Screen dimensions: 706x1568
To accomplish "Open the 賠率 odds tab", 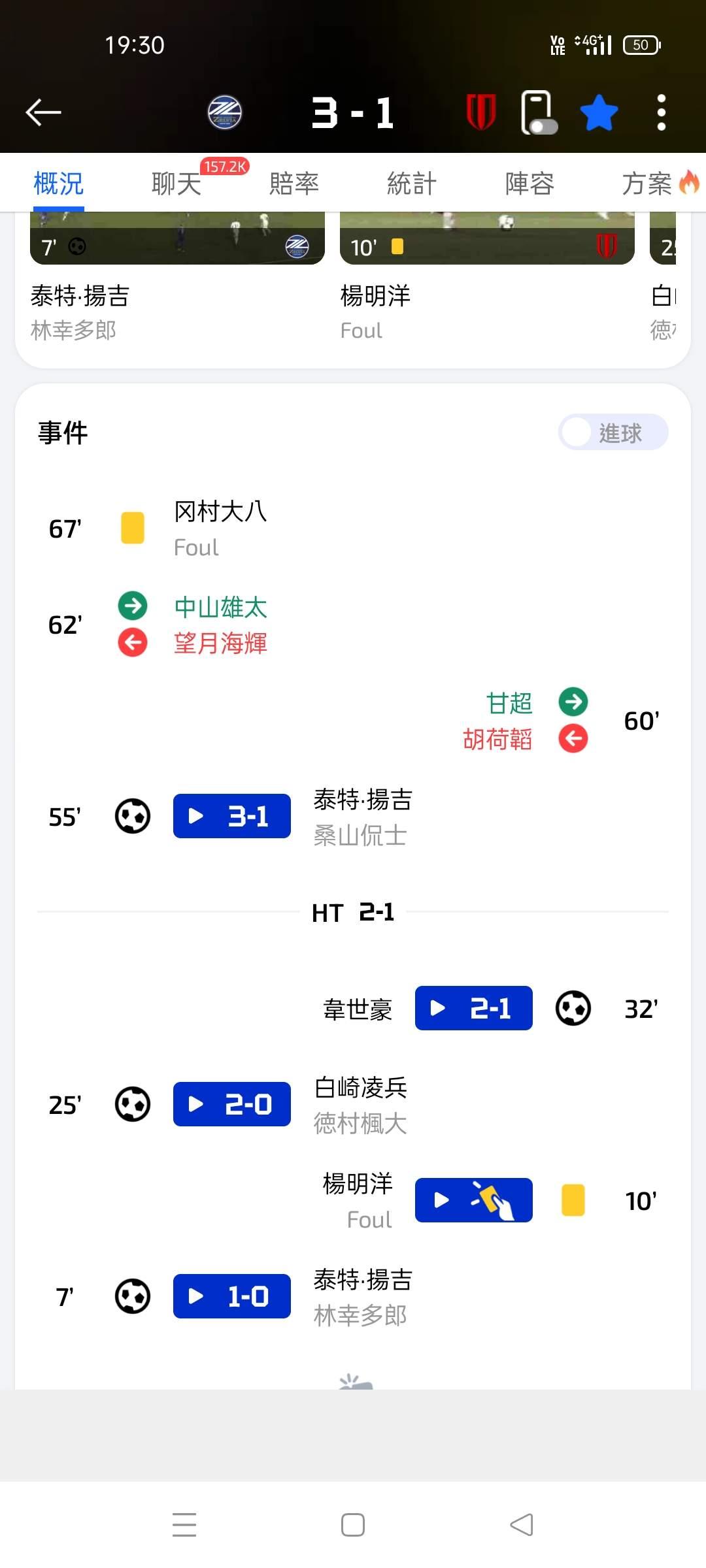I will pos(294,184).
